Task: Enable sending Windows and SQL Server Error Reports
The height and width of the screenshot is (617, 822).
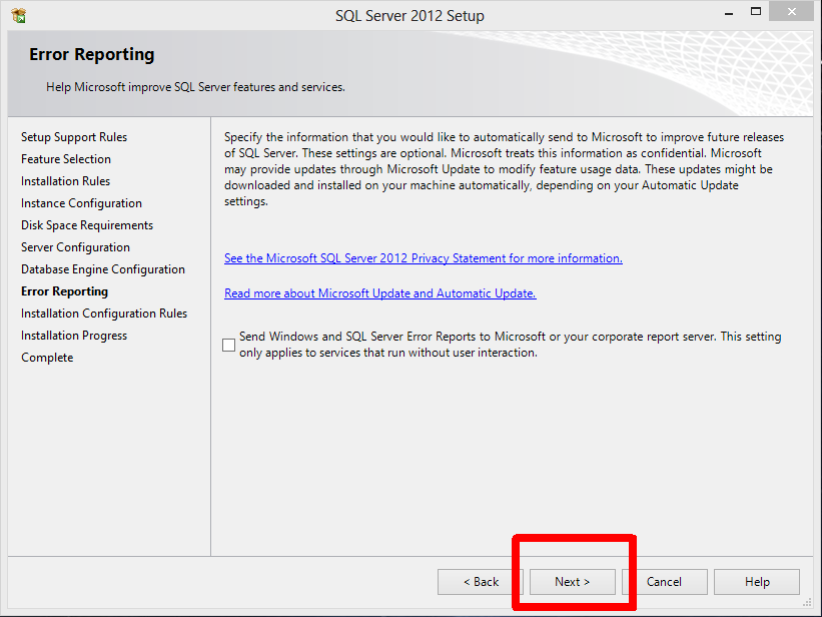Action: [x=229, y=344]
